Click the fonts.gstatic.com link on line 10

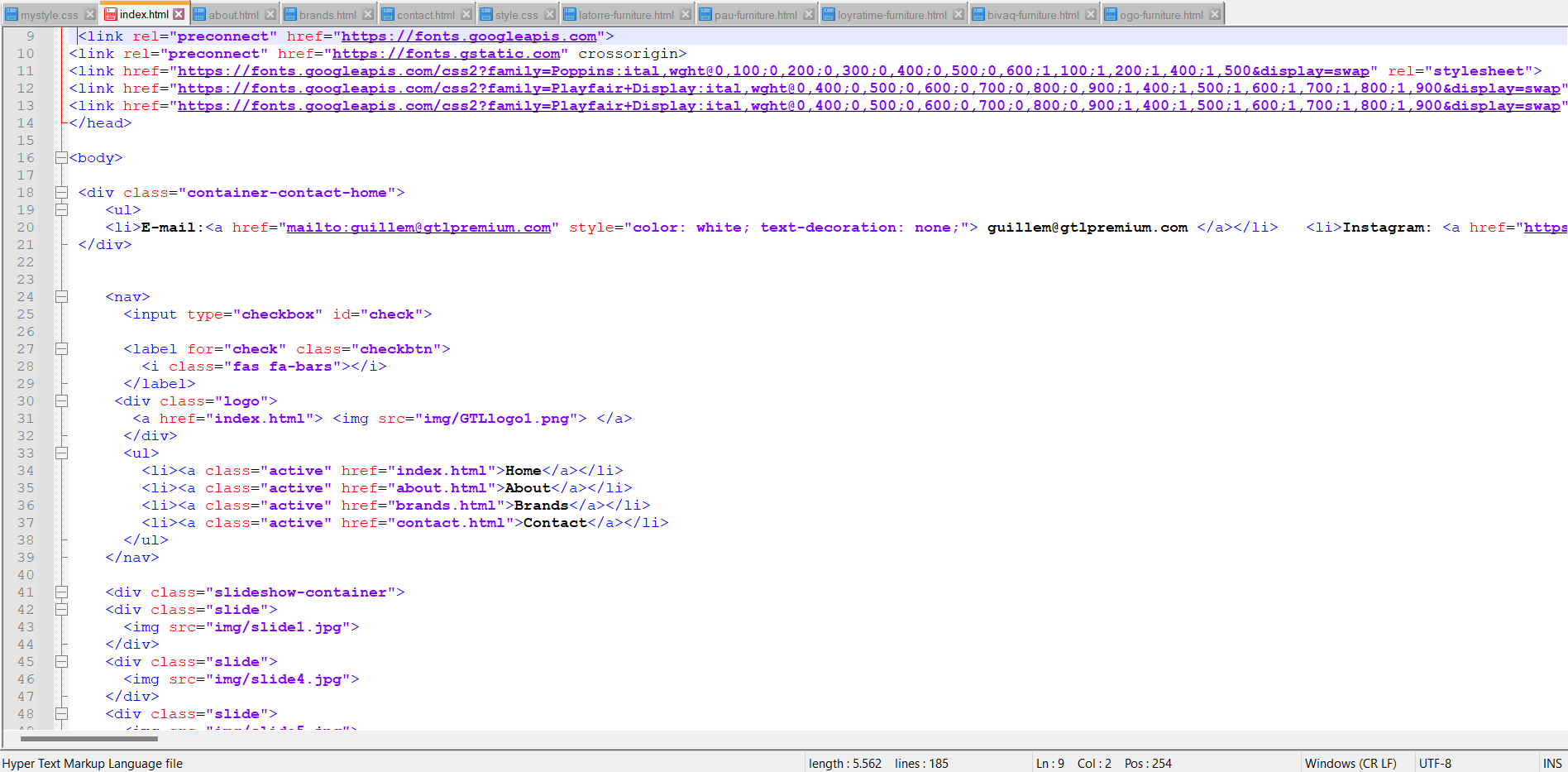coord(446,54)
